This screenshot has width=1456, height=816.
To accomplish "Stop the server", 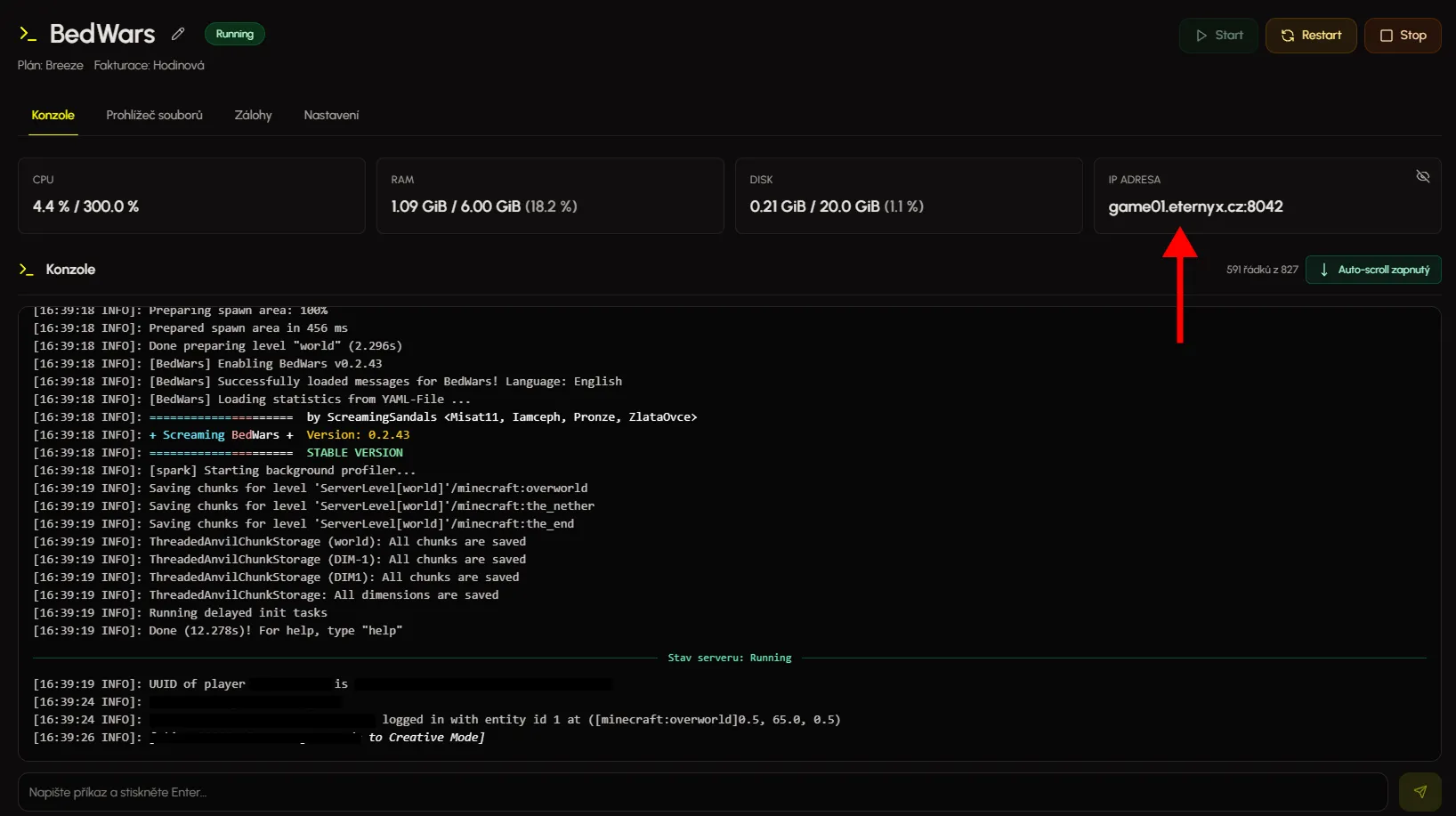I will click(1403, 36).
